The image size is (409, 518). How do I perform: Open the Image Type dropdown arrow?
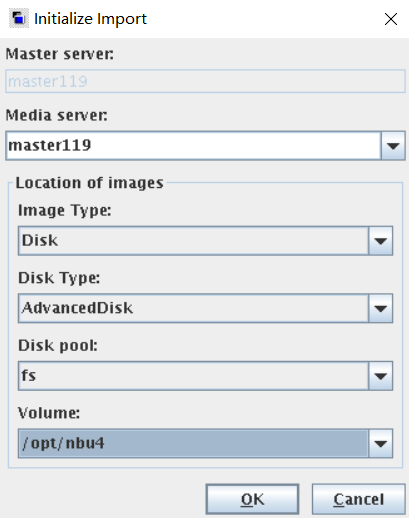[x=381, y=241]
